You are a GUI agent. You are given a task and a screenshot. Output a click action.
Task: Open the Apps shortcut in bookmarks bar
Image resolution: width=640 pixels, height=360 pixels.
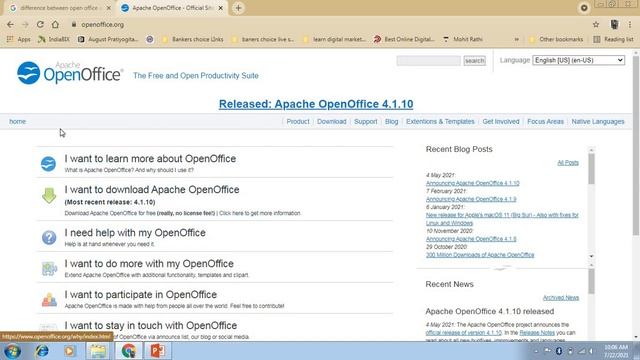(x=19, y=39)
